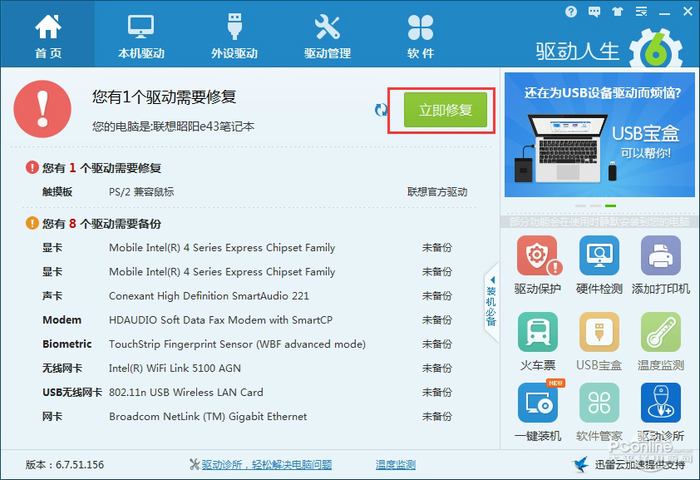Select the 触摸板 PS/2 兼容鼠标 row
This screenshot has width=700, height=480.
[x=254, y=192]
